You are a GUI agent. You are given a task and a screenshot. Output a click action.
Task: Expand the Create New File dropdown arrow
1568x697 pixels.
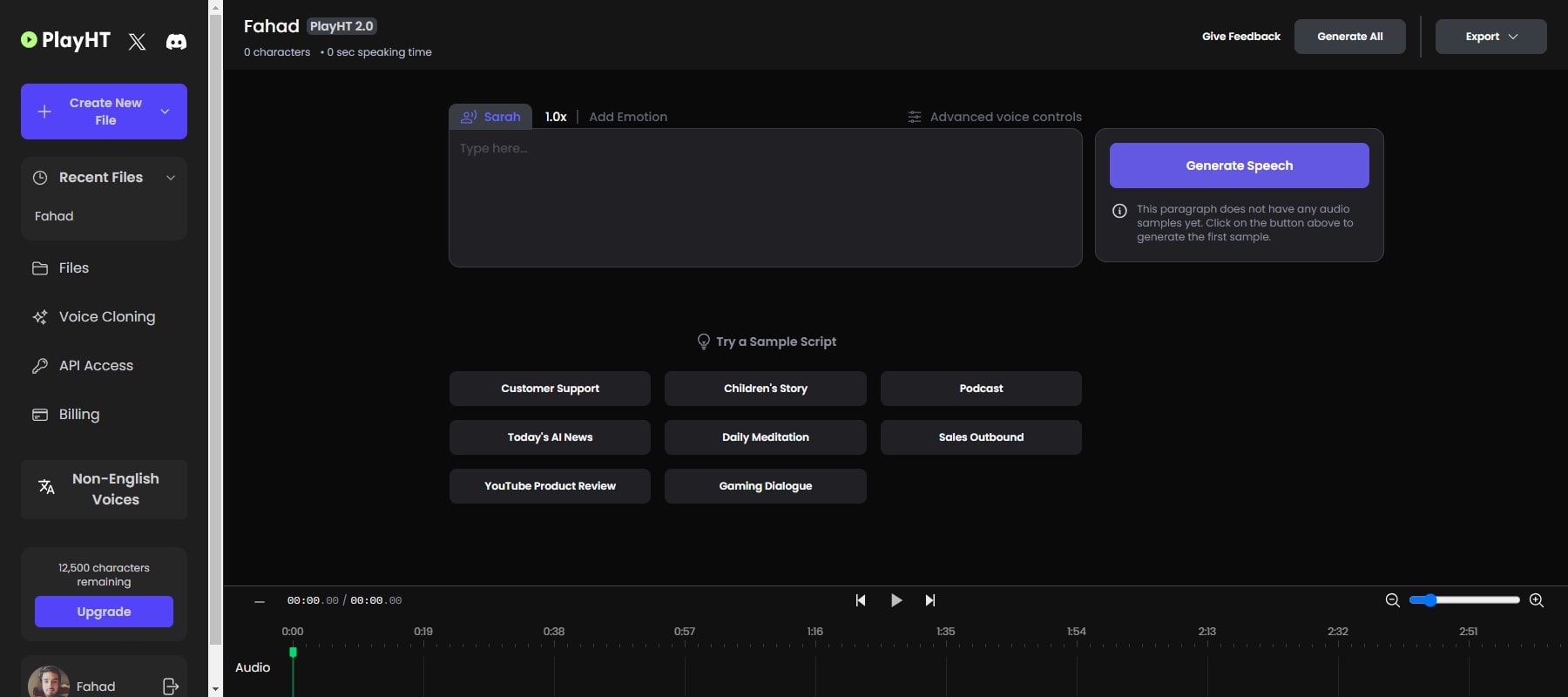(165, 112)
